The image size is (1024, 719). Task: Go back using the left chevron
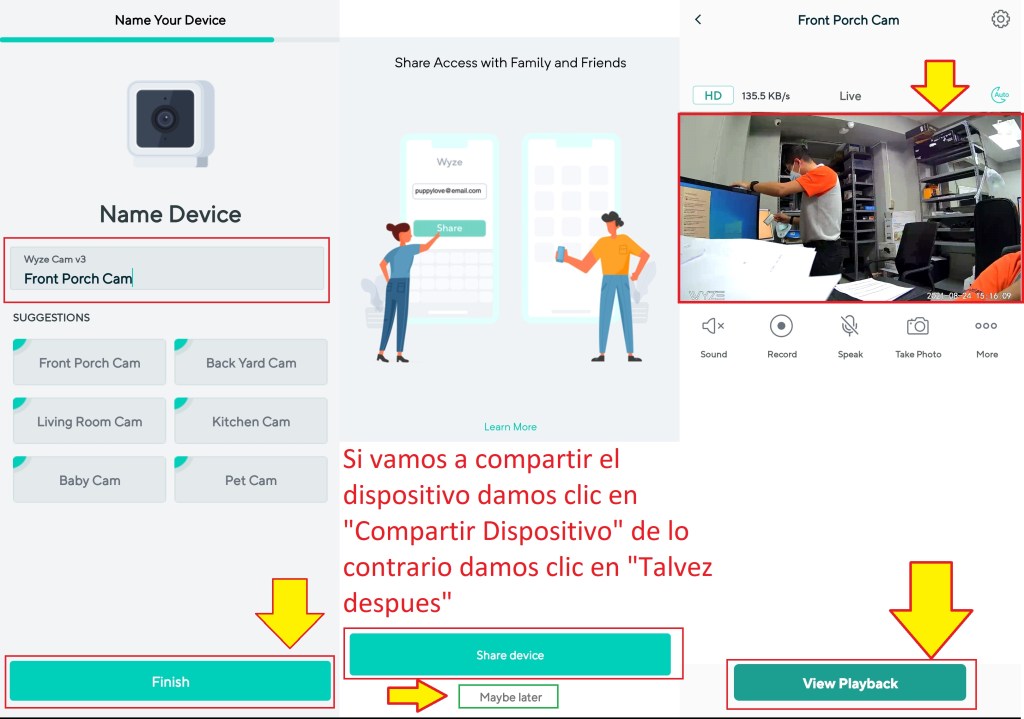click(698, 19)
